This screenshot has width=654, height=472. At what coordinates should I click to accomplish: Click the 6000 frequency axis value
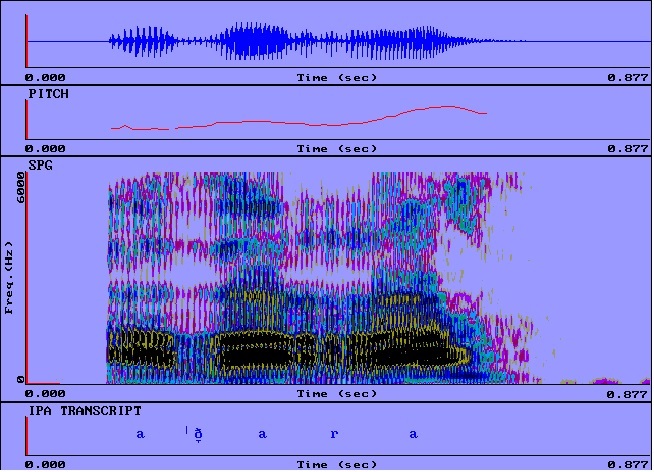pyautogui.click(x=20, y=188)
